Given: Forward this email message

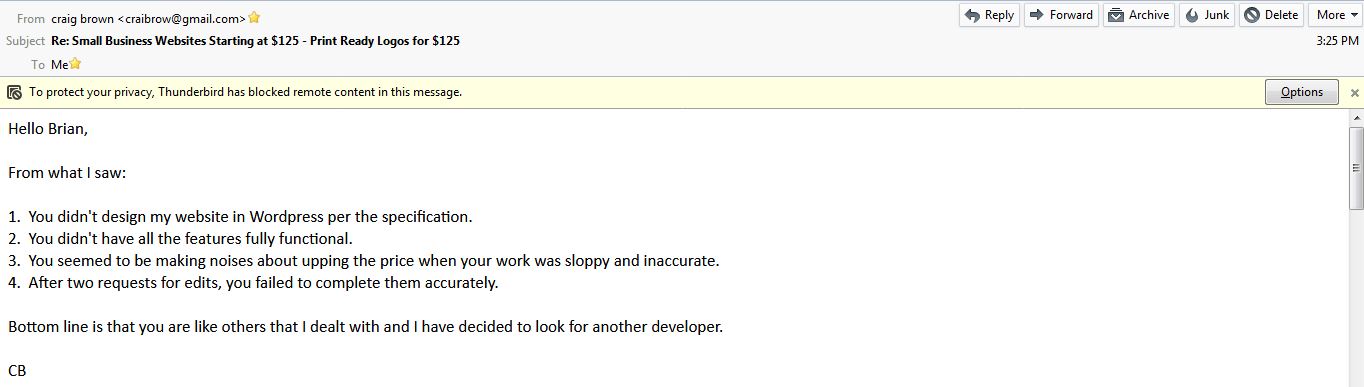Looking at the screenshot, I should (1061, 15).
